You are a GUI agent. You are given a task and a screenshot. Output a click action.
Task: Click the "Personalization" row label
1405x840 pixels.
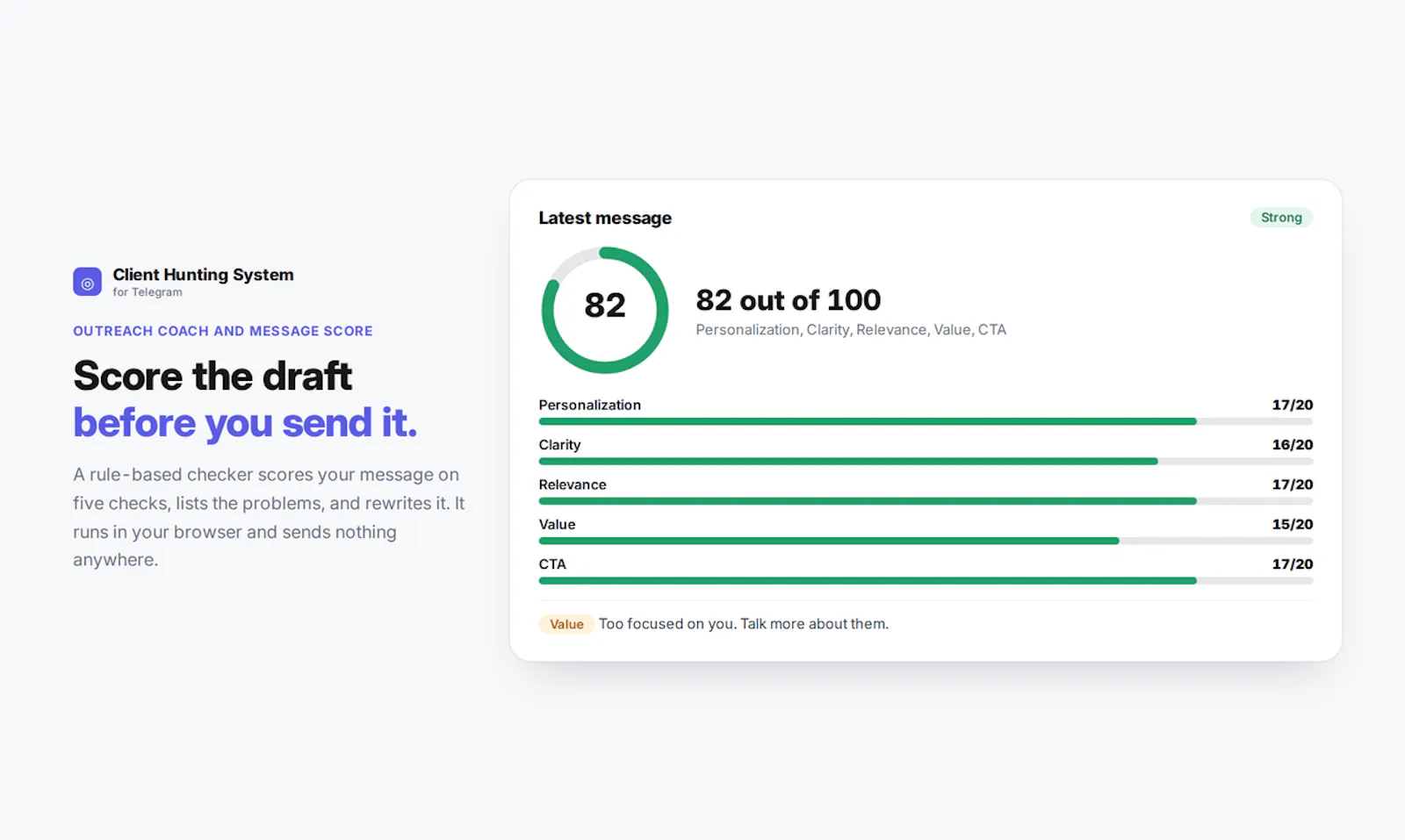590,405
